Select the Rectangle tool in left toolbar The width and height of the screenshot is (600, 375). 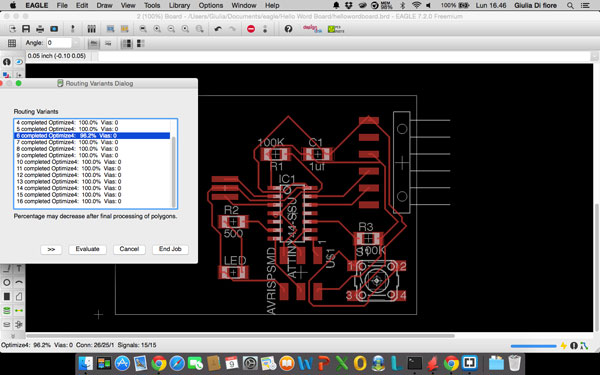tap(7, 297)
